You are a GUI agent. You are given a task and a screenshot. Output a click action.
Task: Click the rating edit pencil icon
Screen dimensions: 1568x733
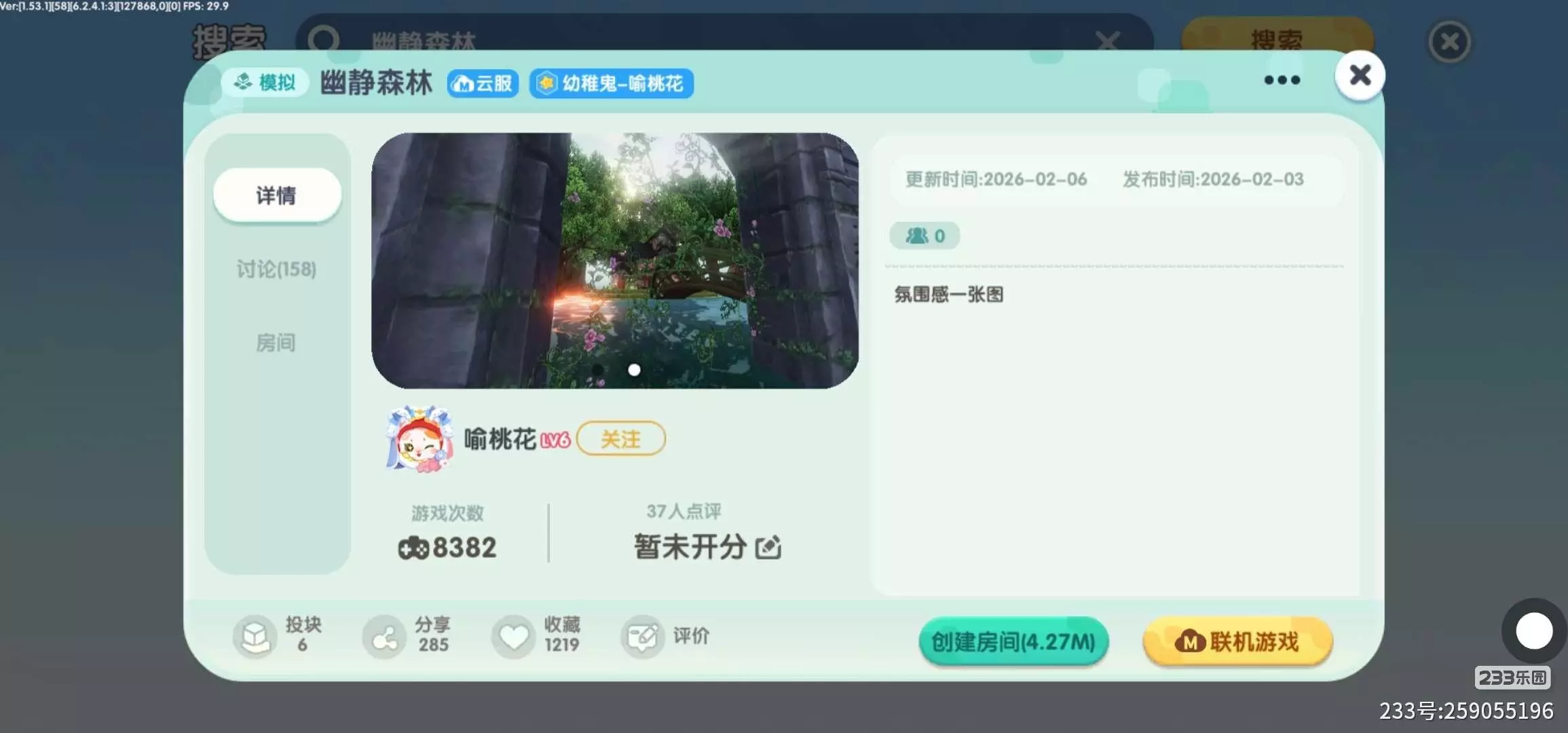[768, 547]
